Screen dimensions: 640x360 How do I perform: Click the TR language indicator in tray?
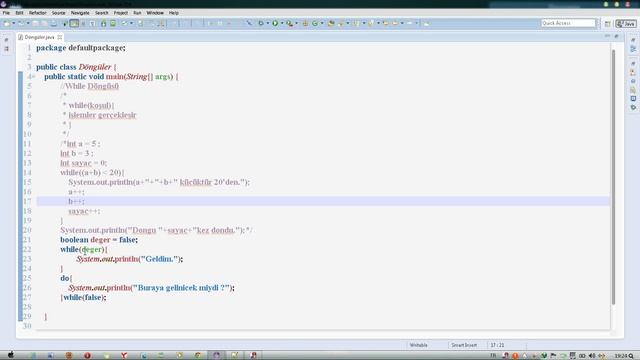click(493, 356)
